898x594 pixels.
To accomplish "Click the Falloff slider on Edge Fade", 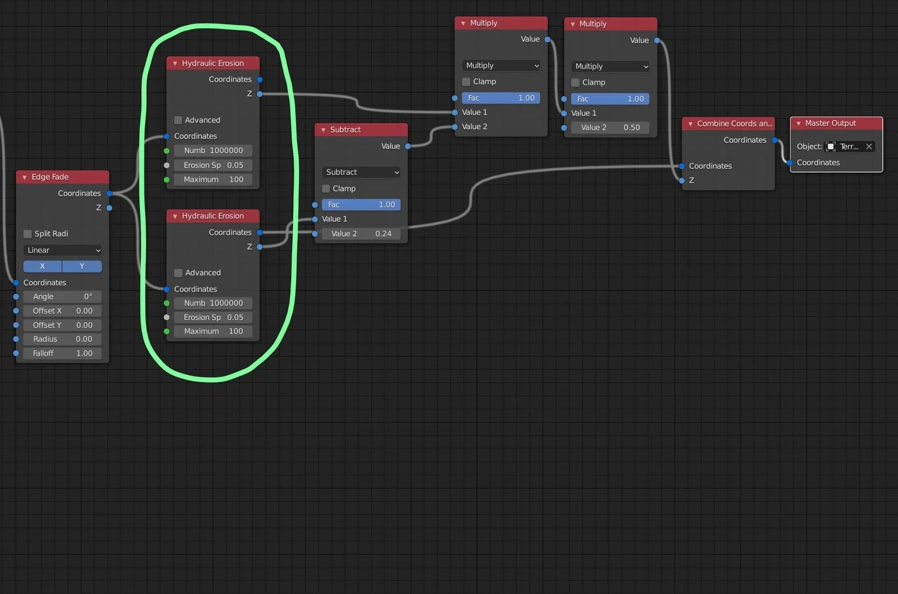I will pos(62,353).
